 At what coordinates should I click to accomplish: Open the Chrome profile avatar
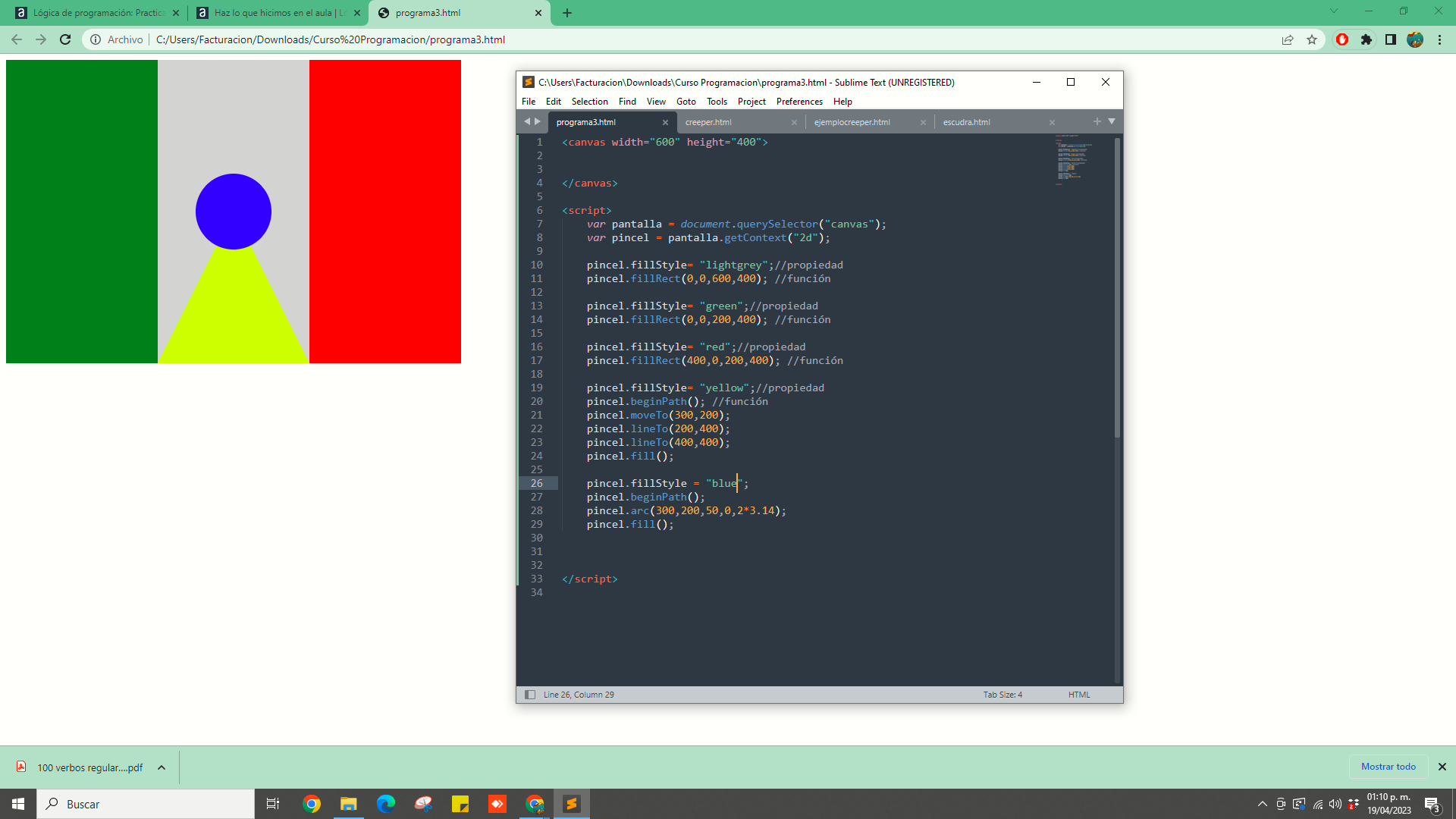tap(1415, 39)
